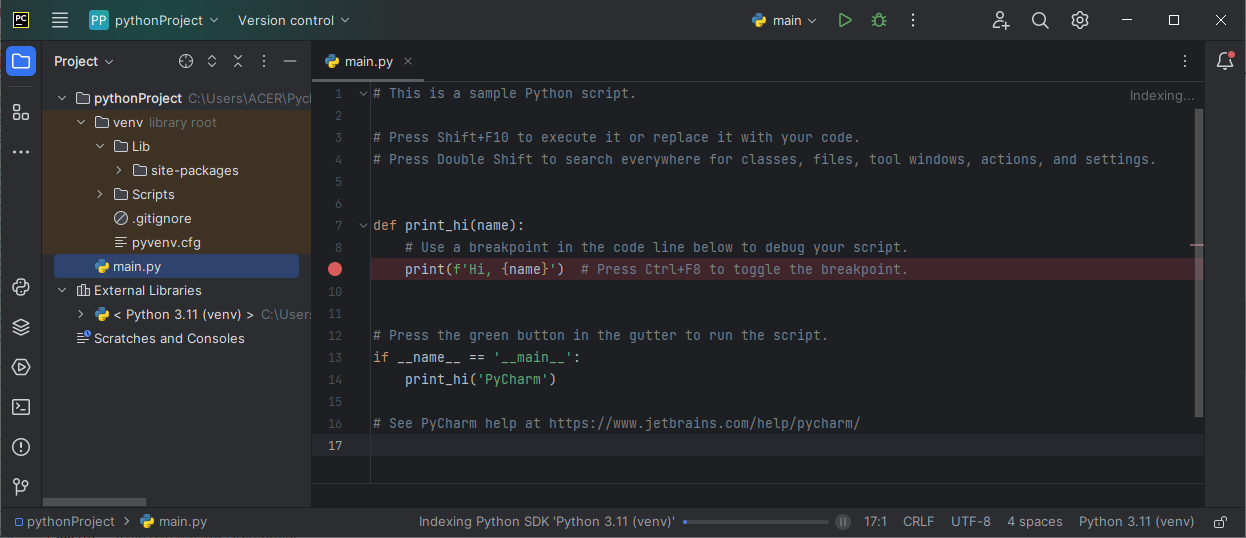This screenshot has height=538, width=1246.
Task: Toggle read-only lock icon in status bar
Action: pyautogui.click(x=1220, y=521)
